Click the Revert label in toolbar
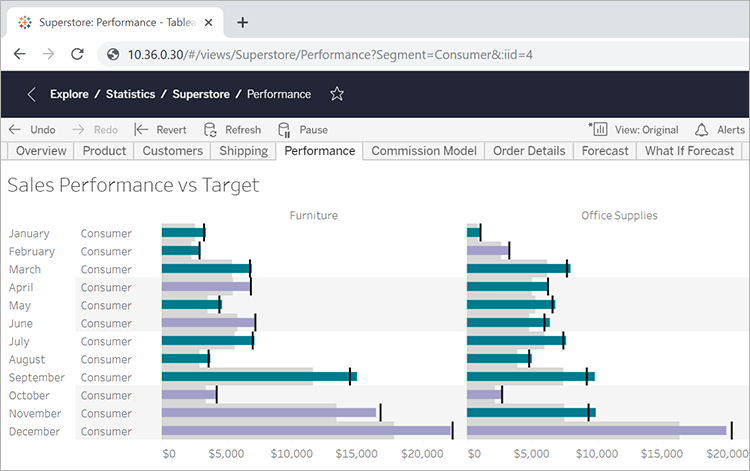The height and width of the screenshot is (471, 750). click(x=171, y=130)
